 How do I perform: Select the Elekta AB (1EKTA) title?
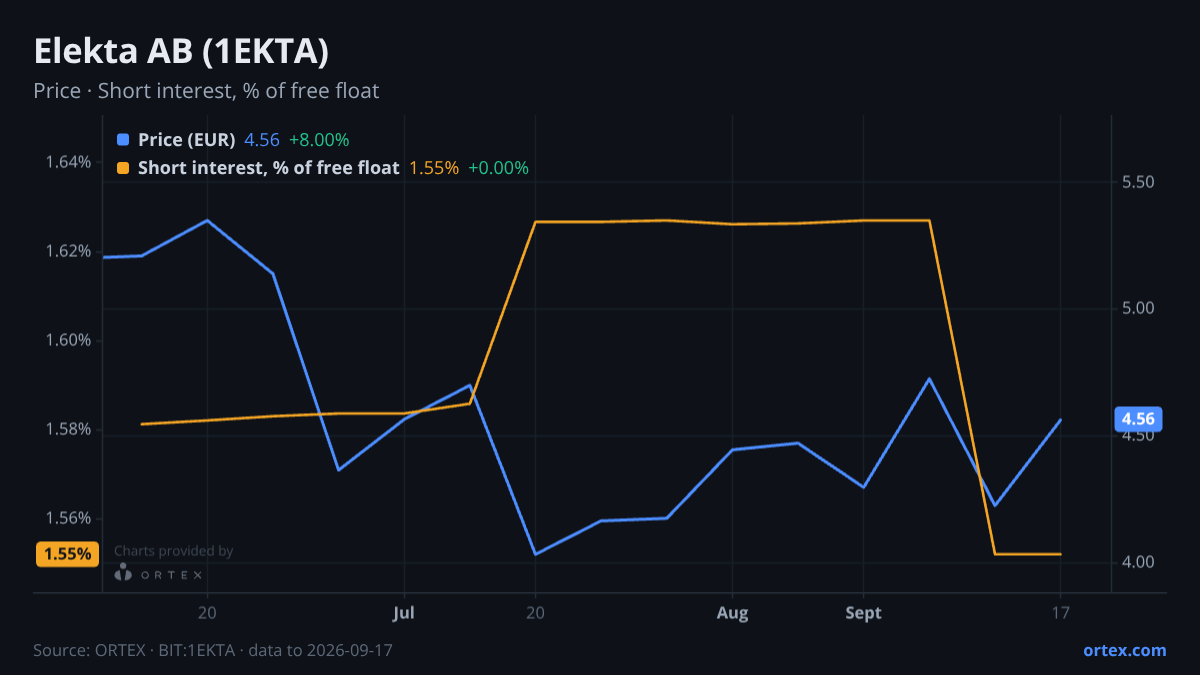coord(181,52)
